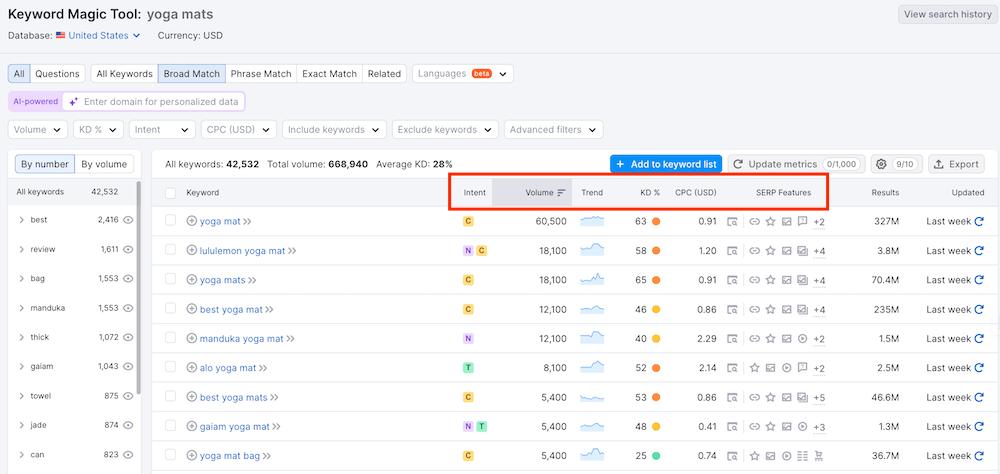Open the Advanced filters dropdown
The image size is (1000, 474).
pos(553,130)
